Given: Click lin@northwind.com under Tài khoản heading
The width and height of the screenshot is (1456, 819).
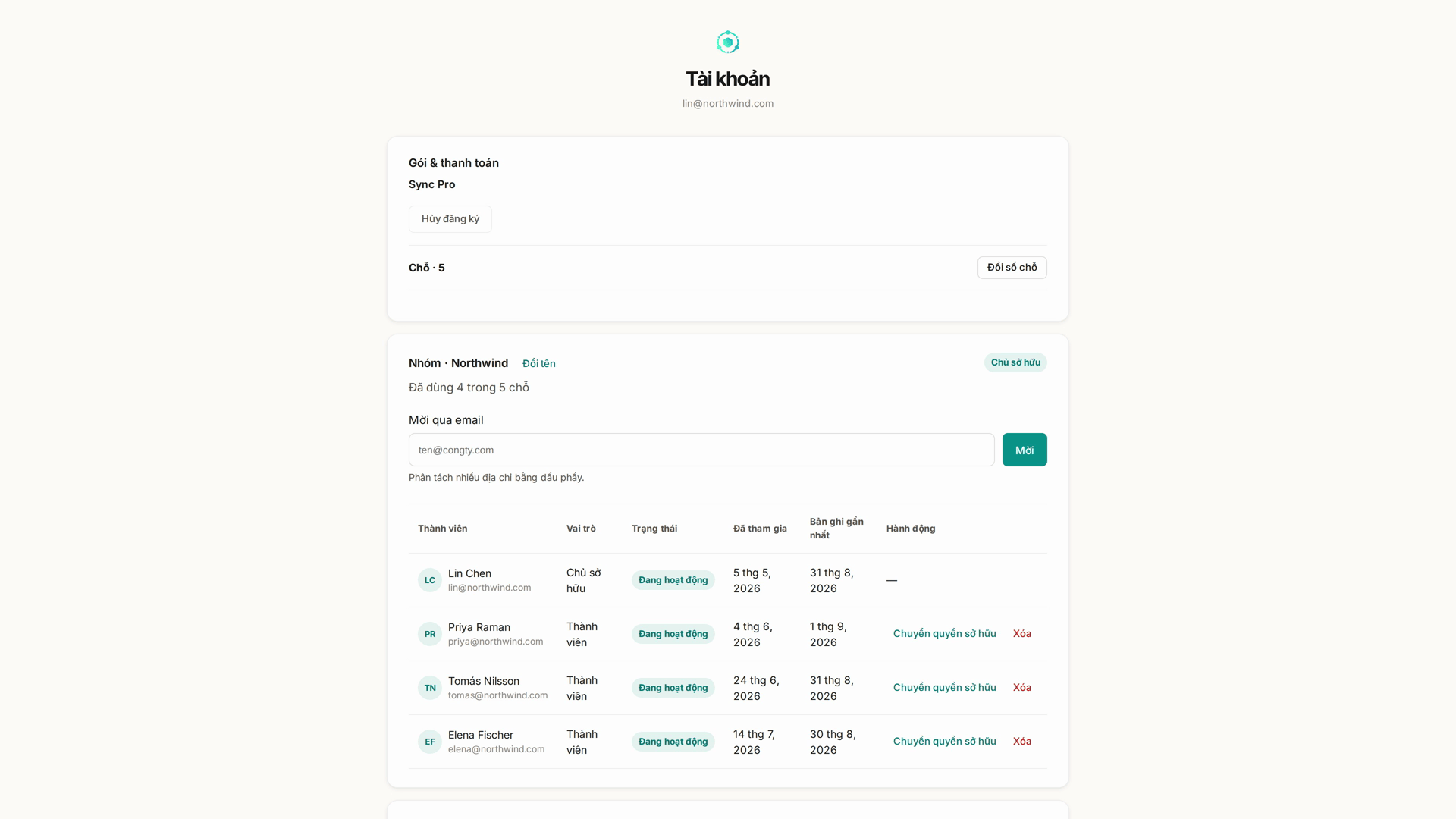Looking at the screenshot, I should pyautogui.click(x=728, y=104).
